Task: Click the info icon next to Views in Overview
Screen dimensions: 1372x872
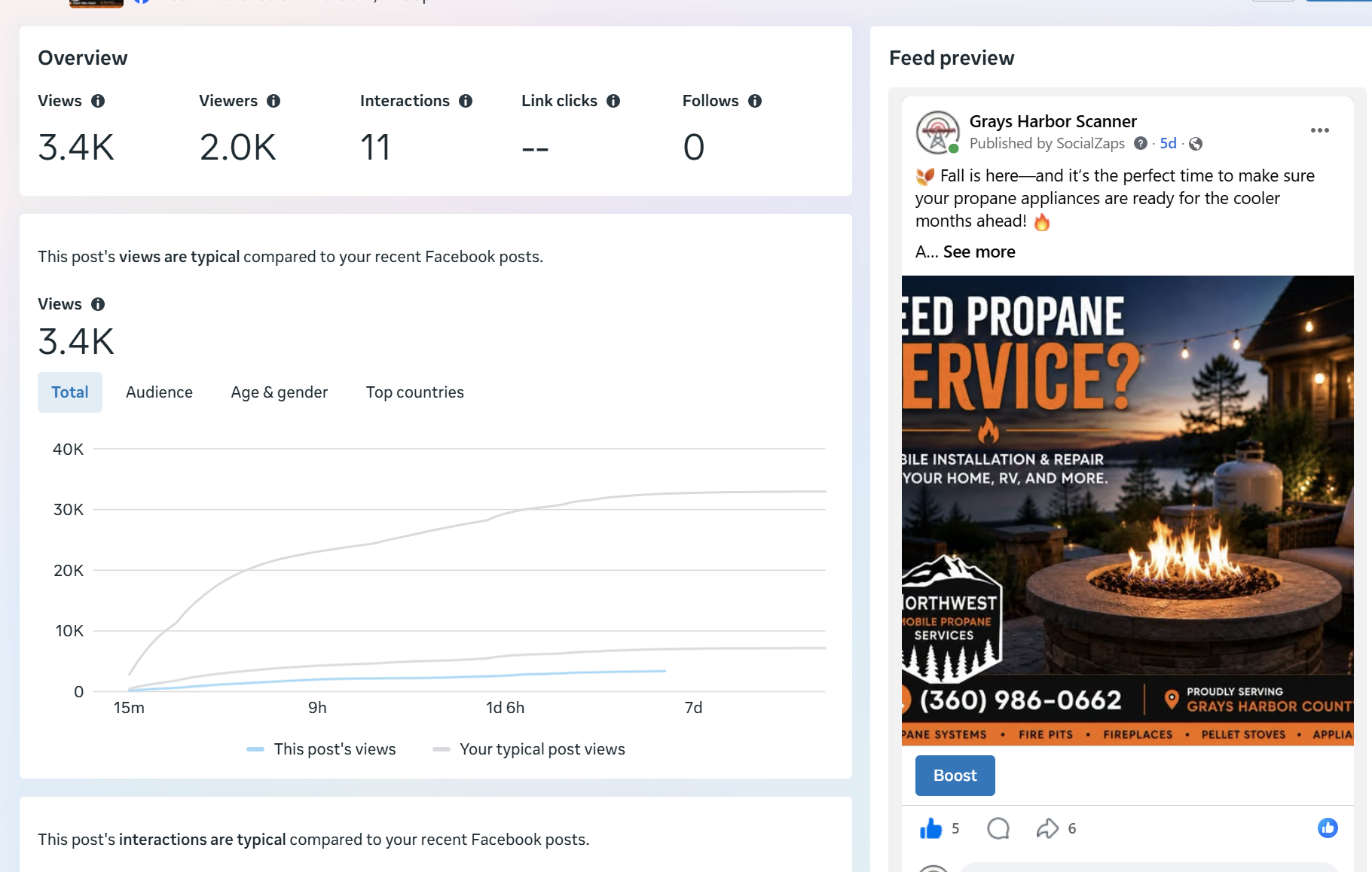Action: coord(98,101)
